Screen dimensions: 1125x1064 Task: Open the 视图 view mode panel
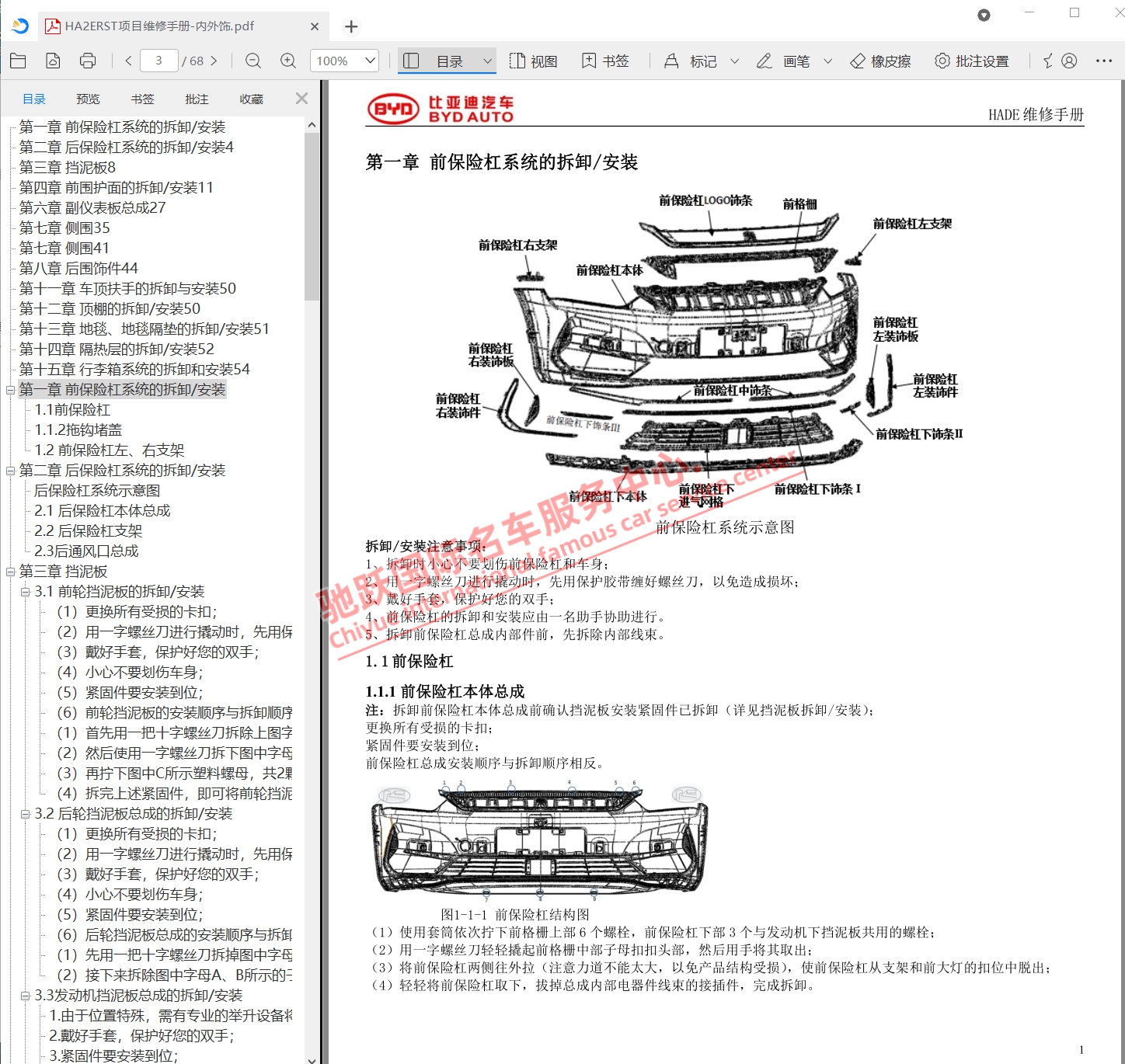click(534, 60)
